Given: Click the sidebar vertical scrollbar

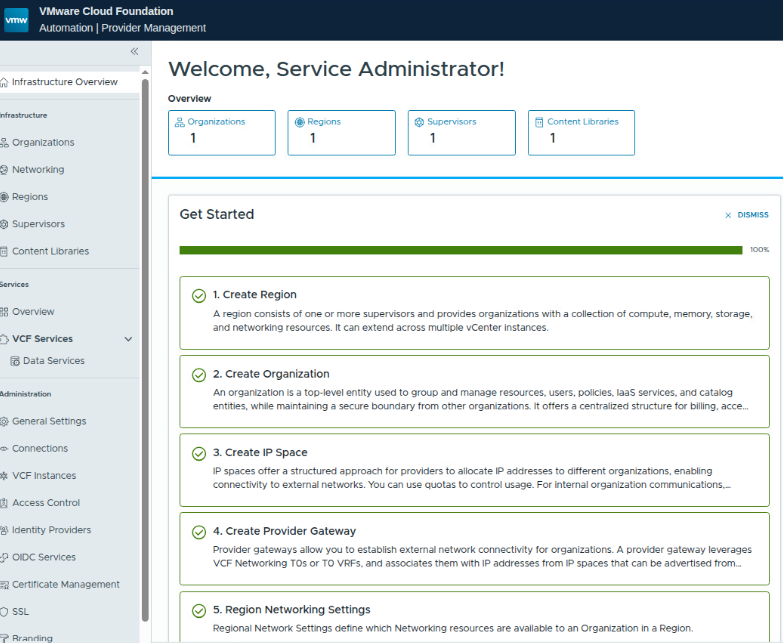Looking at the screenshot, I should (145, 350).
